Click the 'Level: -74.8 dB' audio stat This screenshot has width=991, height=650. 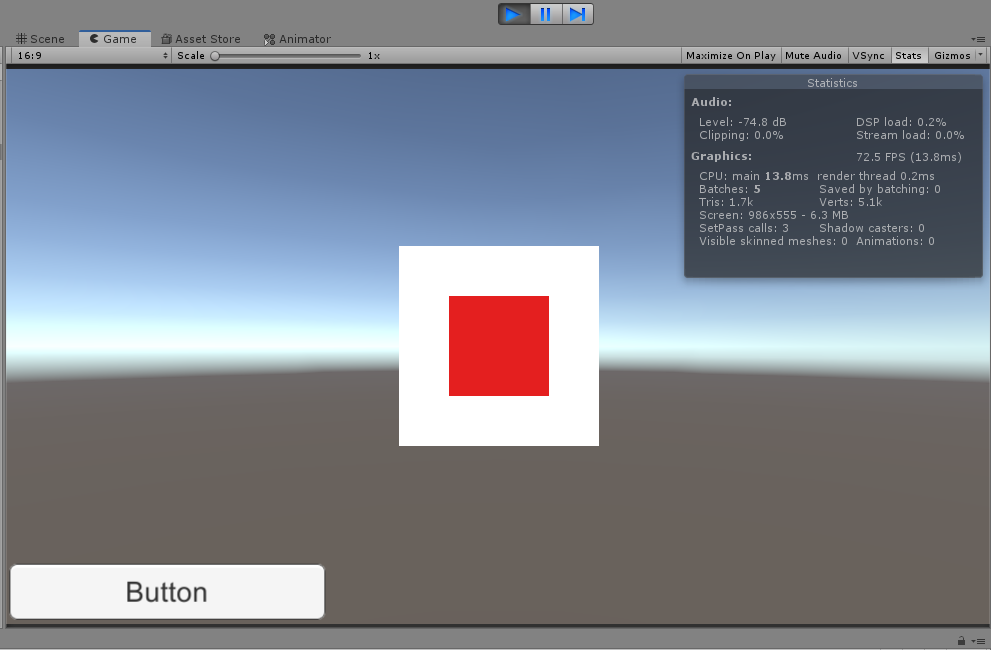[743, 122]
